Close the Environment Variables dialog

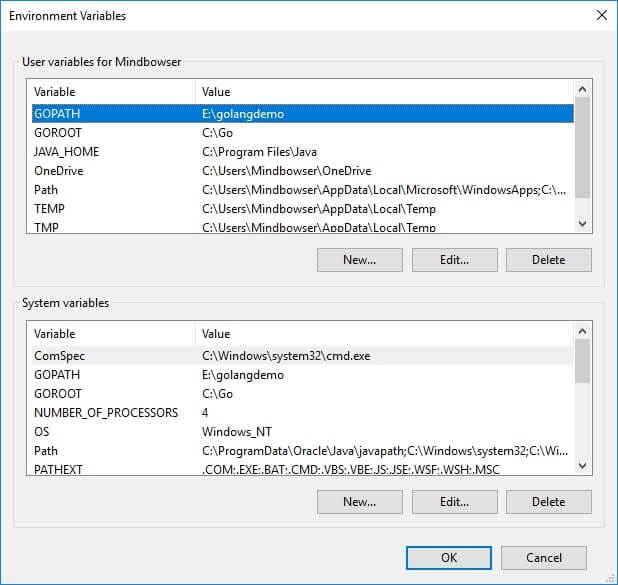601,16
